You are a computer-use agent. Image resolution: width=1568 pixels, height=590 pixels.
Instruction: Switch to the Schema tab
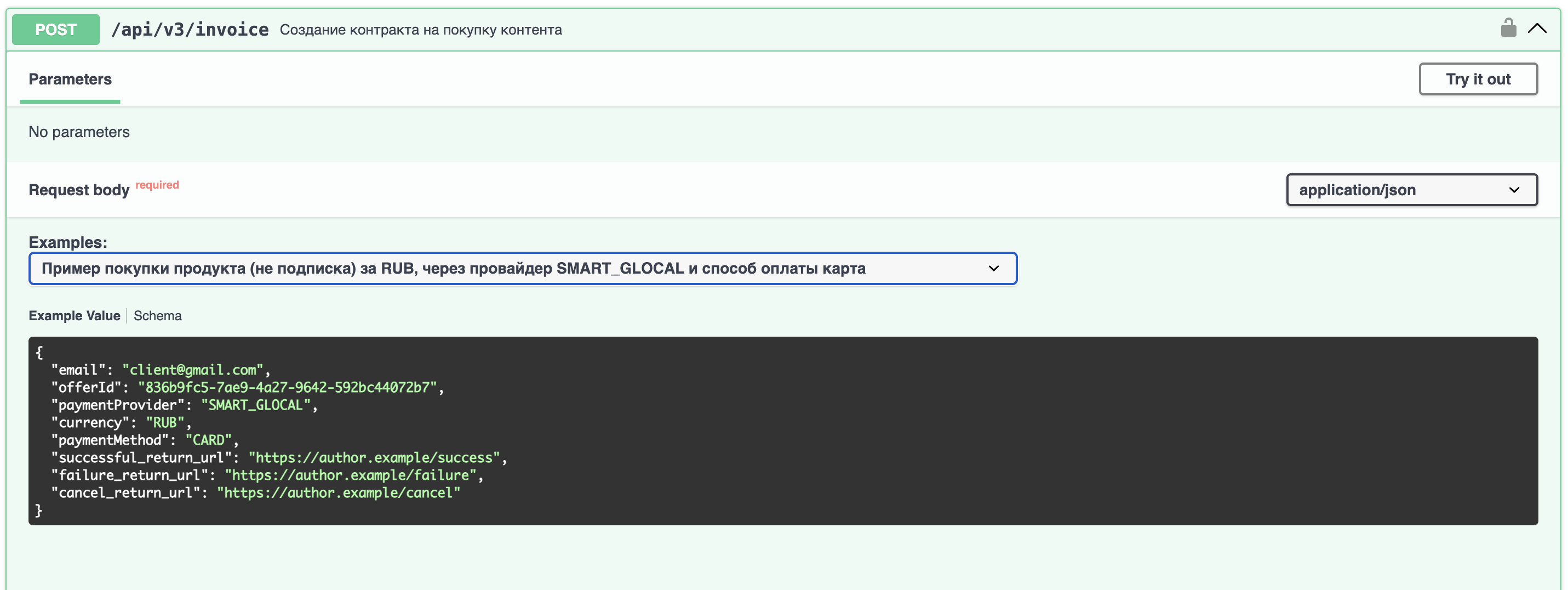(x=158, y=316)
